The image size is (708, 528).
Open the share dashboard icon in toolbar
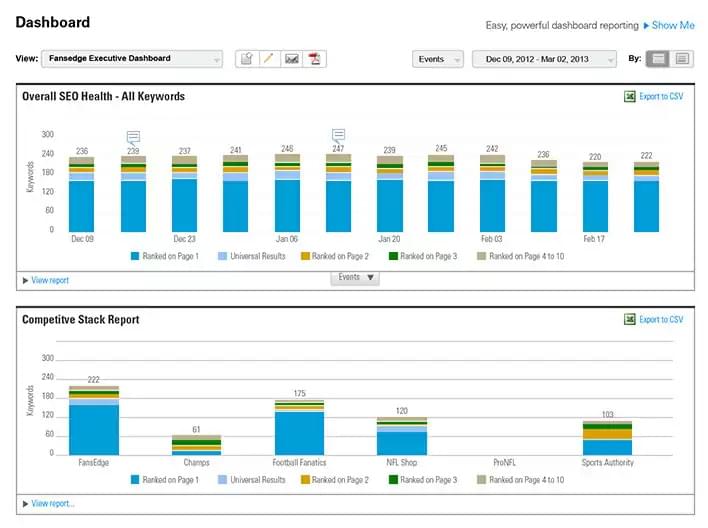247,59
